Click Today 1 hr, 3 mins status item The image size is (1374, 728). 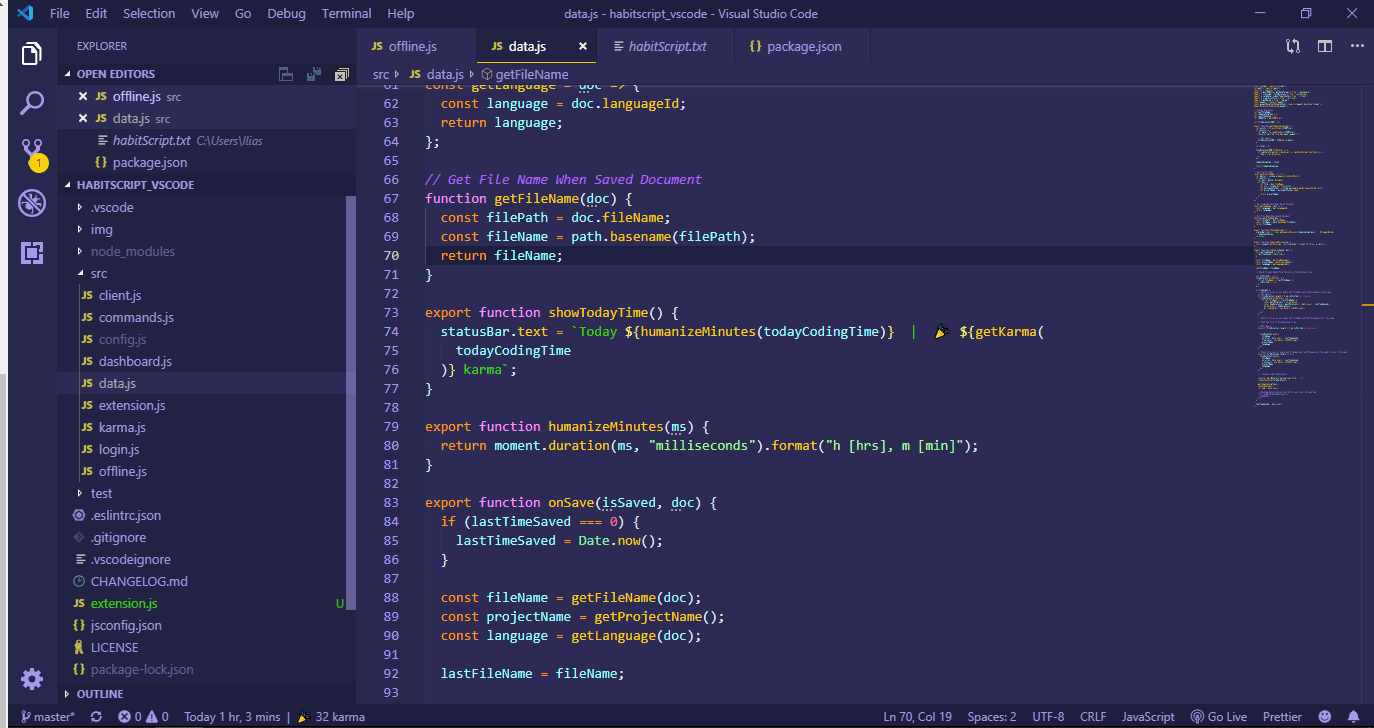coord(232,717)
